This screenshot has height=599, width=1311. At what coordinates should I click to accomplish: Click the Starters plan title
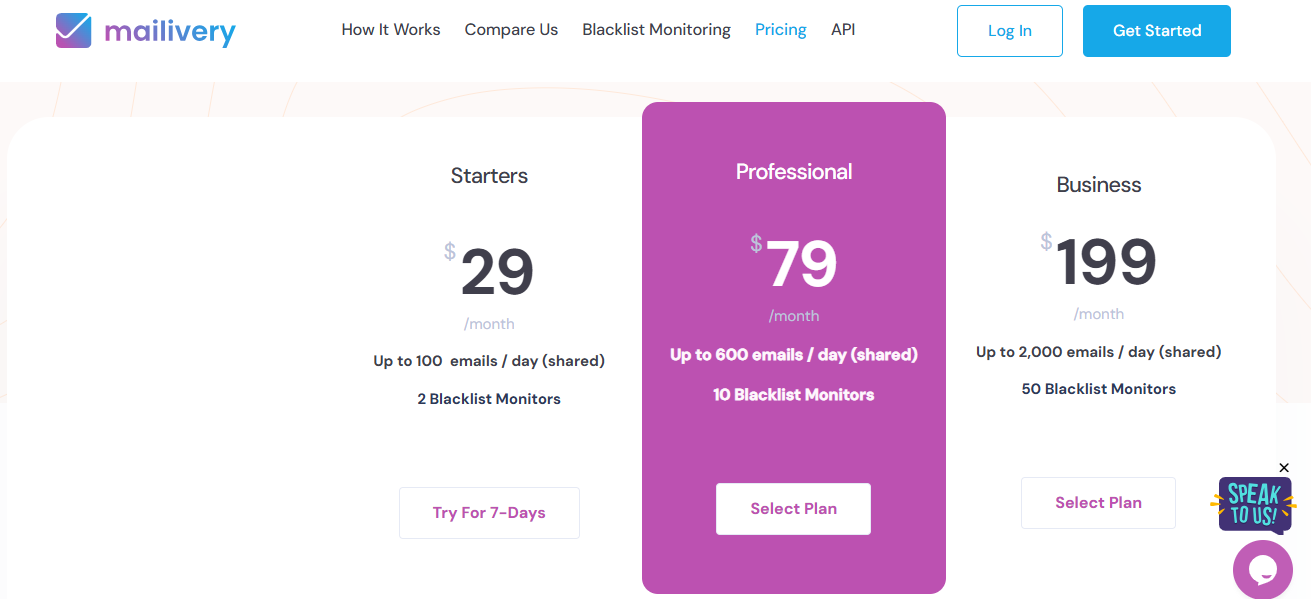[489, 175]
